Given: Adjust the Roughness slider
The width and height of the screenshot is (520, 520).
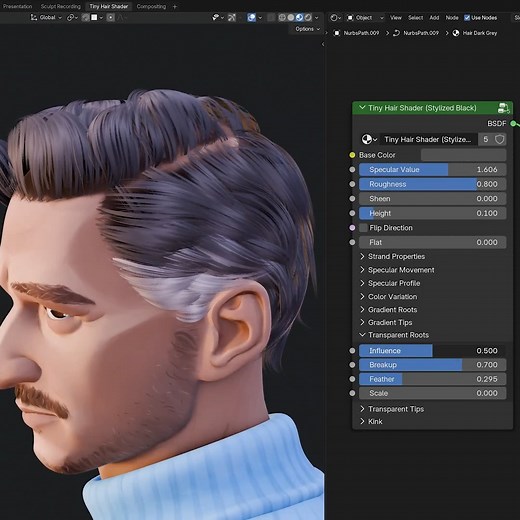Looking at the screenshot, I should pos(433,184).
